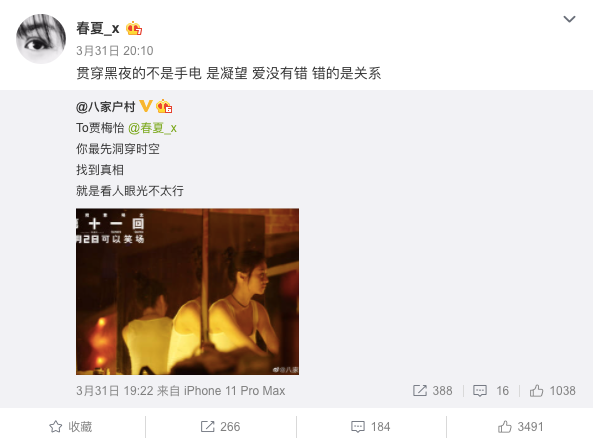
Task: Like the original post with 1038 likes
Action: point(552,391)
